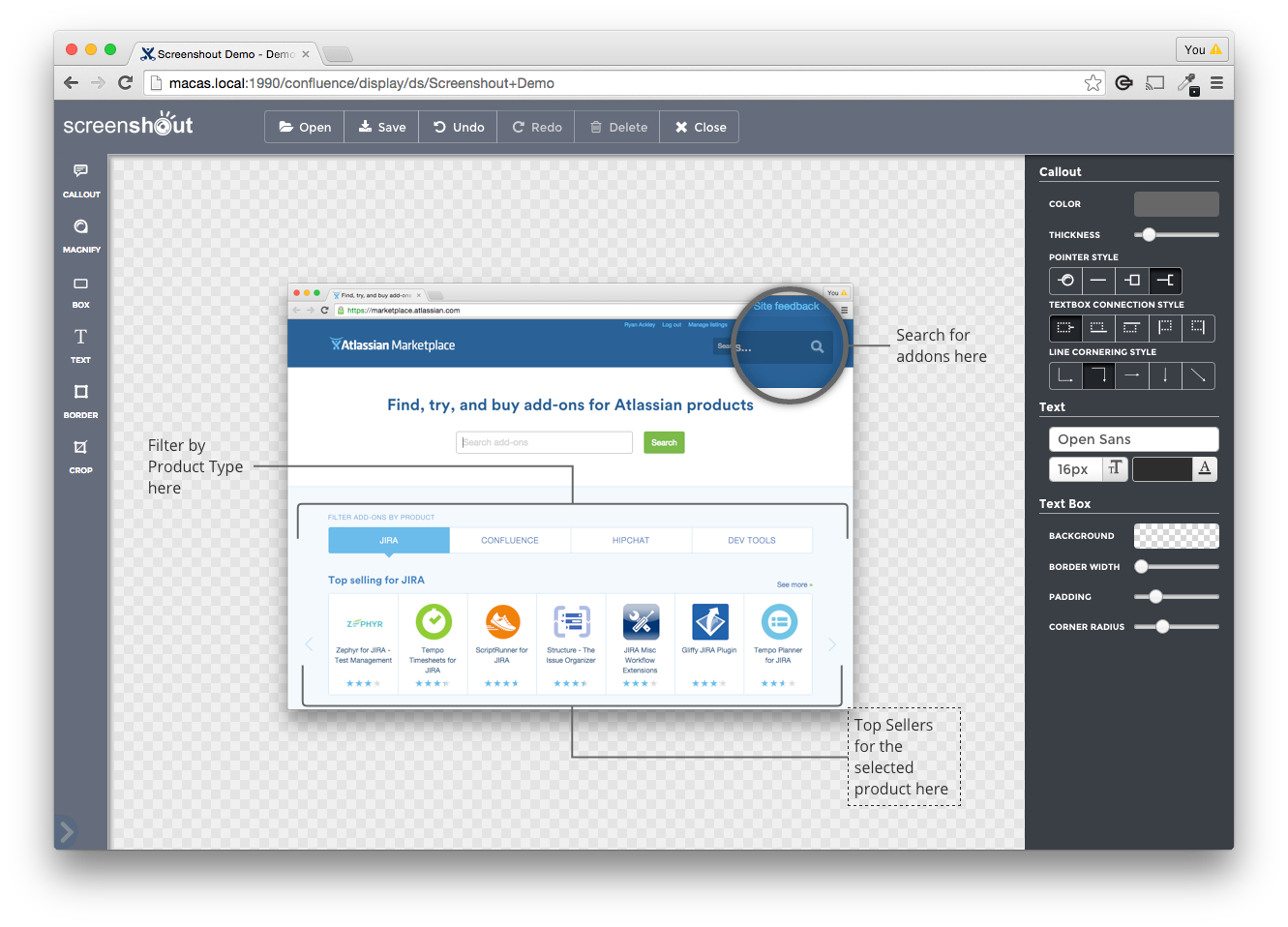Go back in browser history
This screenshot has height=927, width=1288.
[x=72, y=83]
